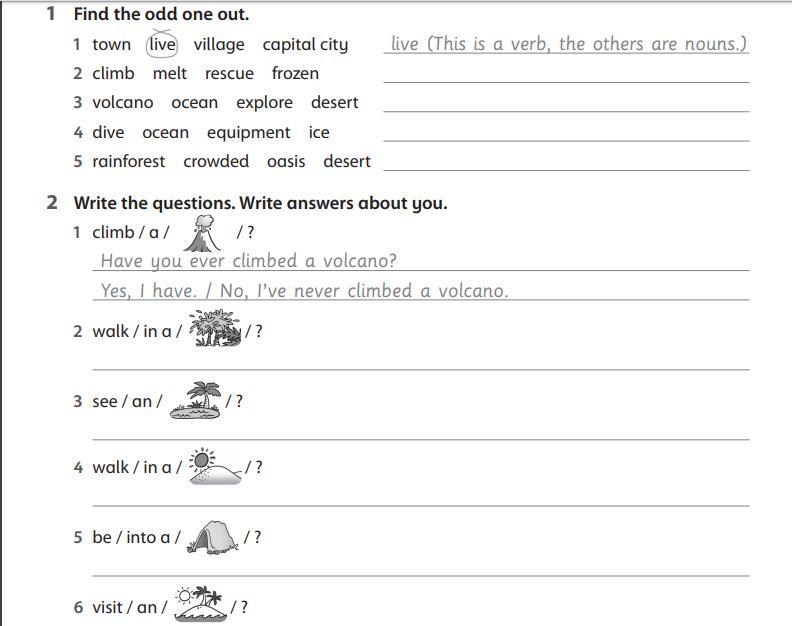Click the word 'equipment' in row 4
Viewport: 792px width, 626px height.
[249, 133]
